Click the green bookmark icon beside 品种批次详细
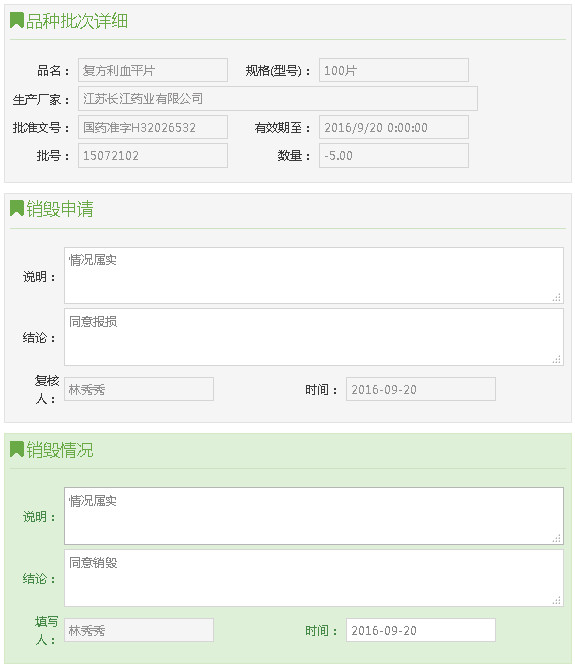The image size is (575, 670). click(17, 20)
